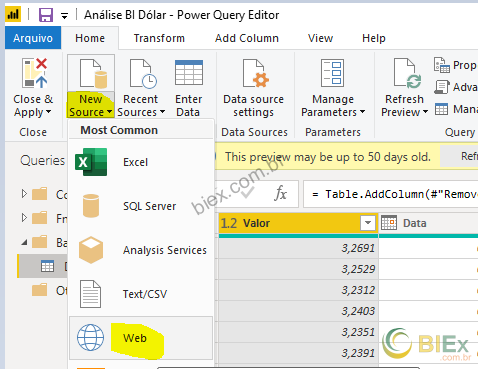Screen dimensions: 478x369
Task: Click the Power BI logo icon
Action: 13,14
